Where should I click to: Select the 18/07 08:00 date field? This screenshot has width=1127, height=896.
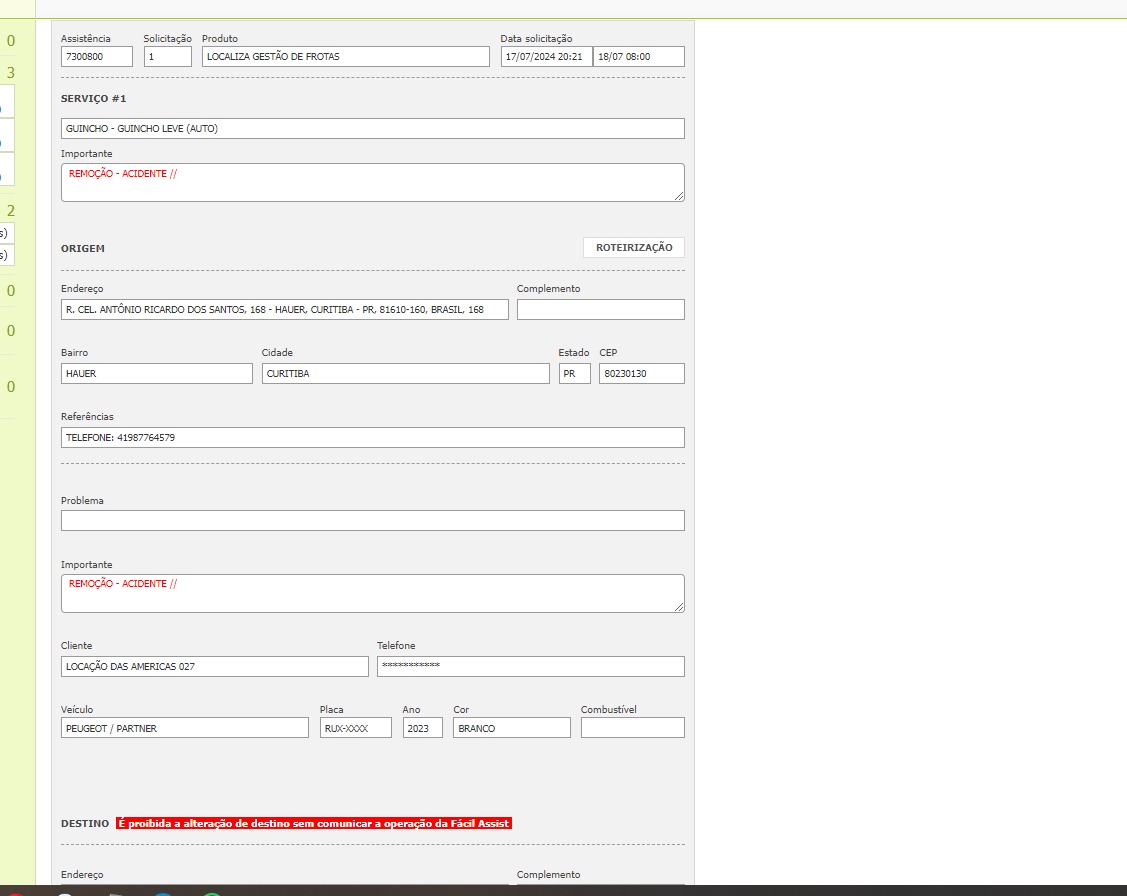[638, 57]
